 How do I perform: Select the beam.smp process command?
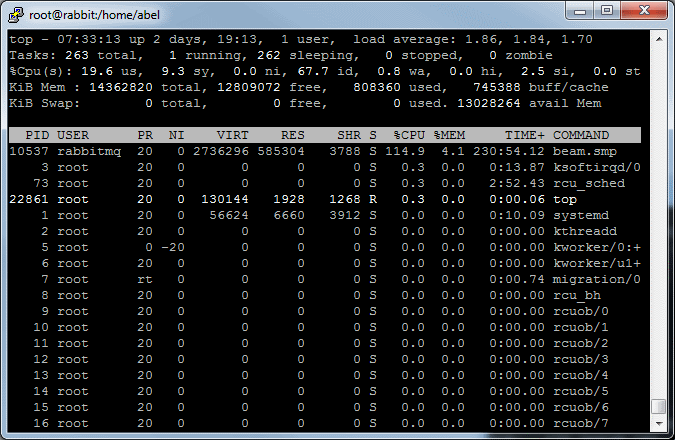tap(585, 152)
